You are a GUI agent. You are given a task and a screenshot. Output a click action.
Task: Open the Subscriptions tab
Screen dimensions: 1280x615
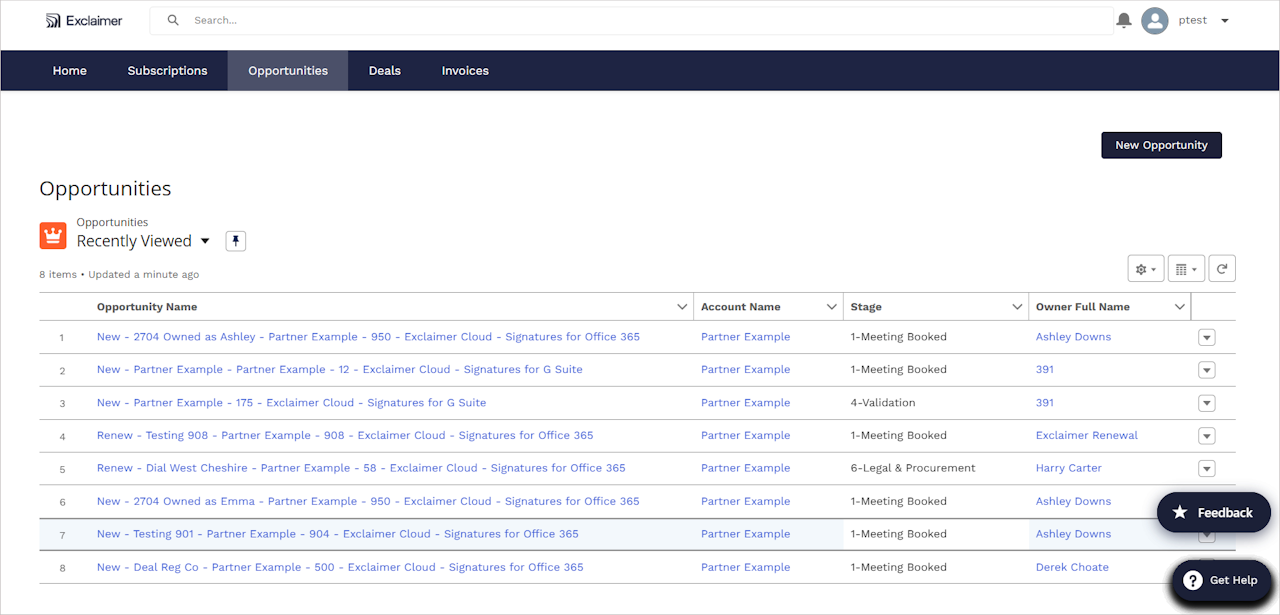167,71
